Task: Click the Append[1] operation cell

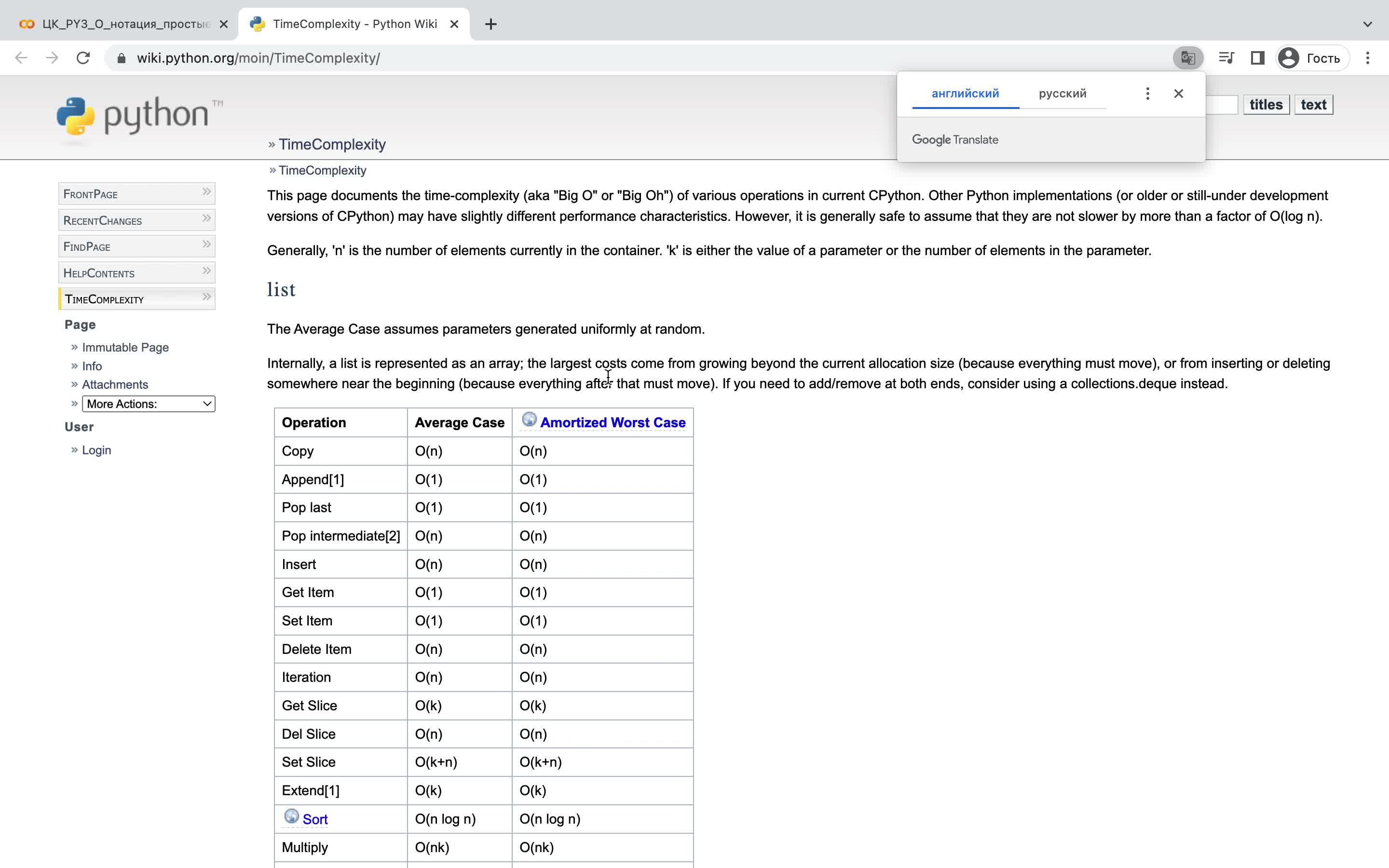Action: tap(341, 479)
